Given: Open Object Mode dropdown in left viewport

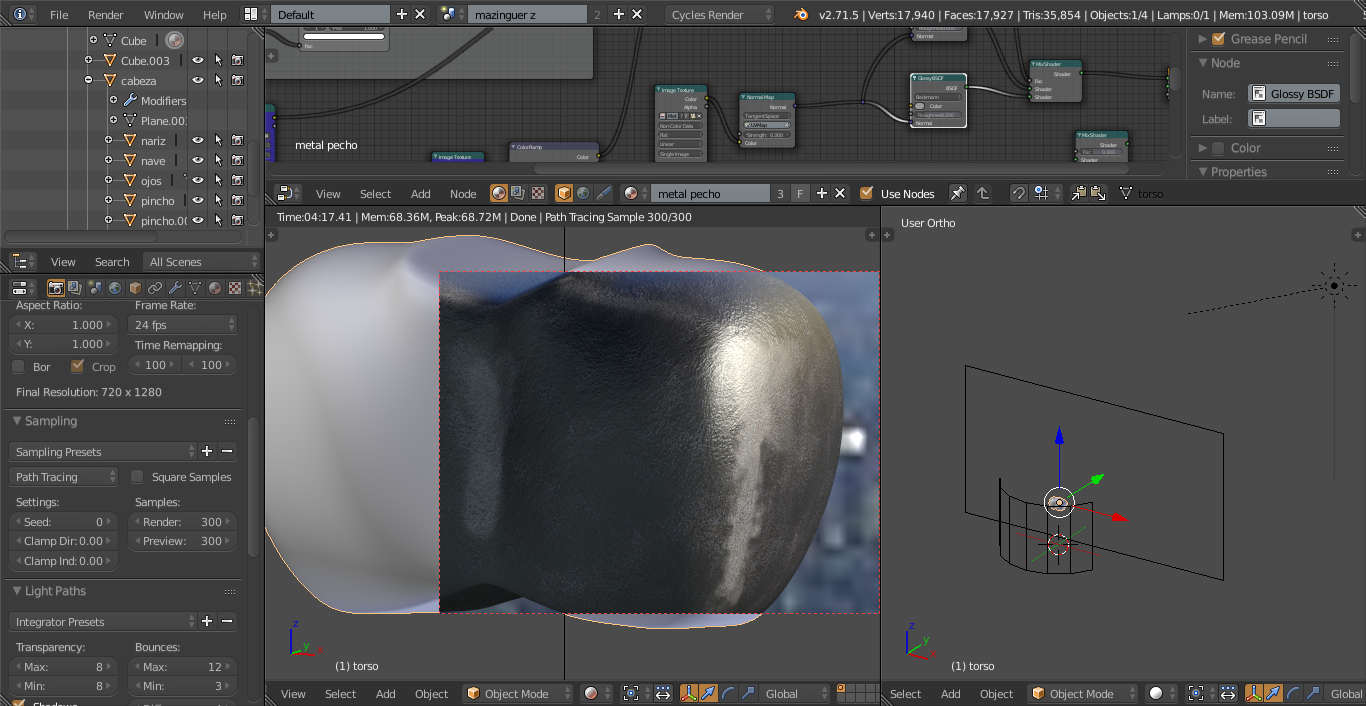Looking at the screenshot, I should [518, 693].
